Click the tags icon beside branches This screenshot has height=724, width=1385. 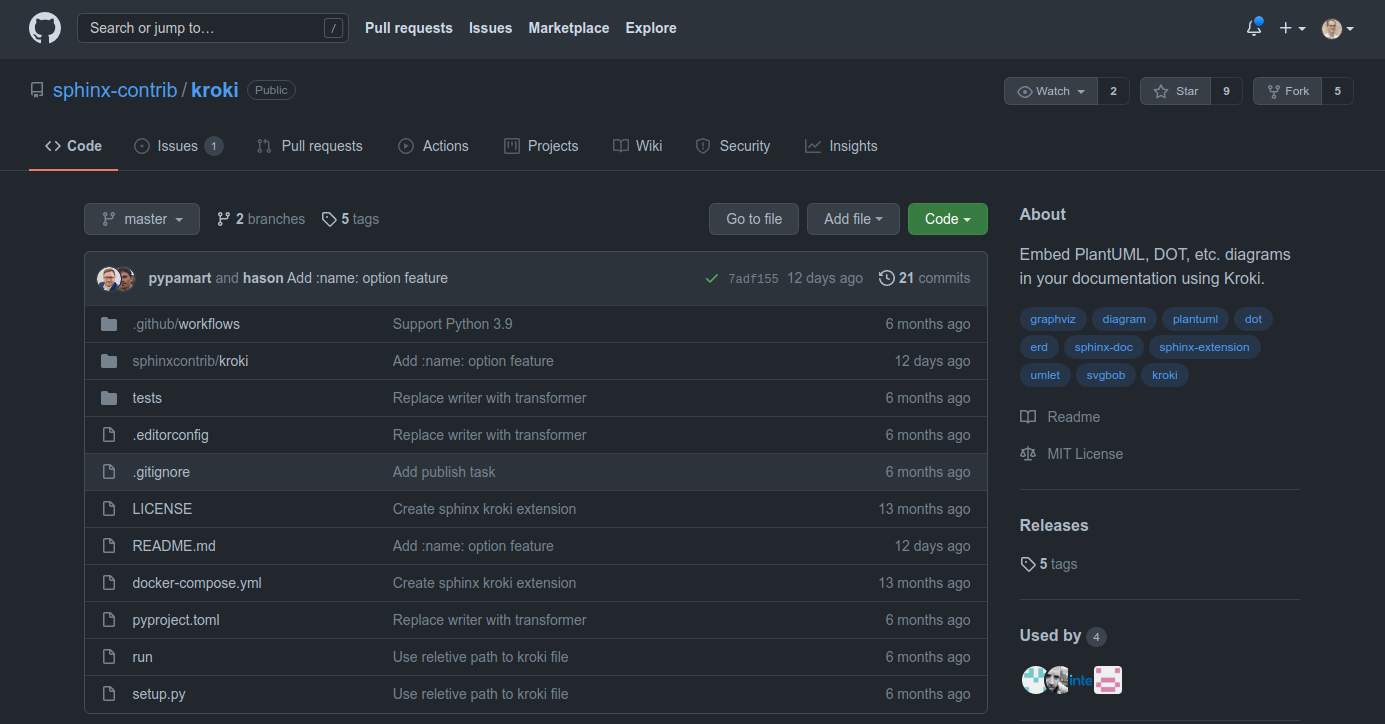tap(329, 219)
